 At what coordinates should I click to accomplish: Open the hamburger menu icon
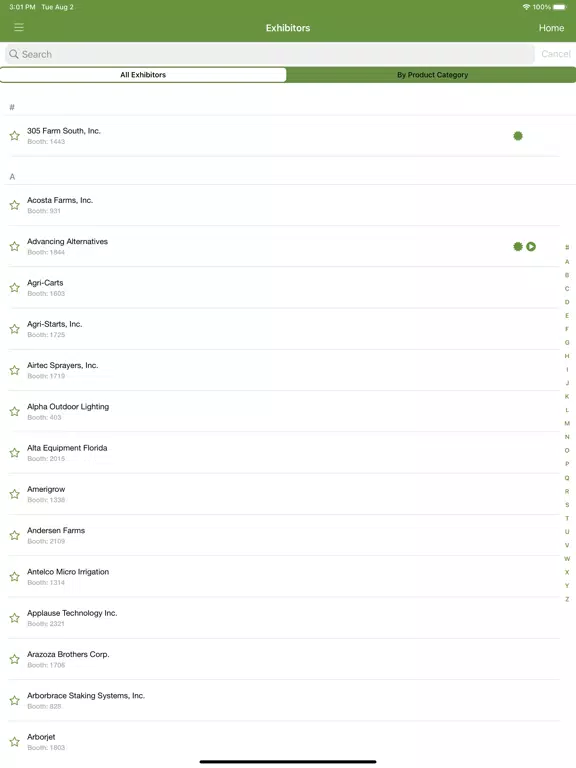pos(19,27)
